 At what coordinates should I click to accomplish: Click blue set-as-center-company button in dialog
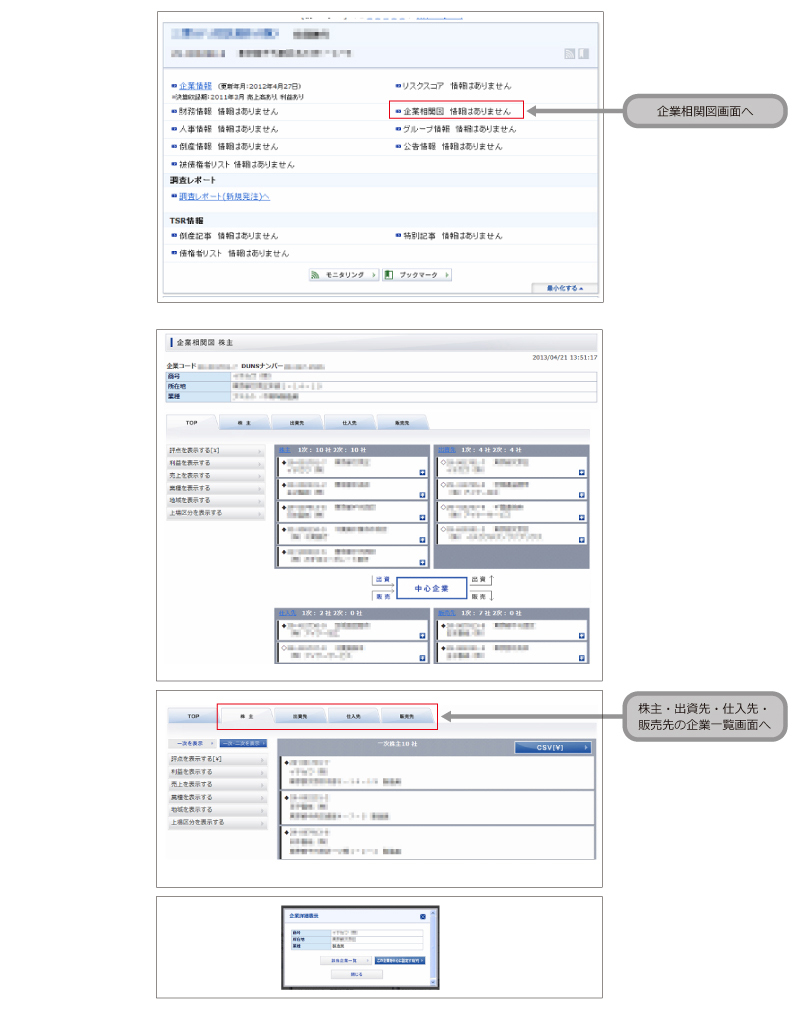click(399, 960)
